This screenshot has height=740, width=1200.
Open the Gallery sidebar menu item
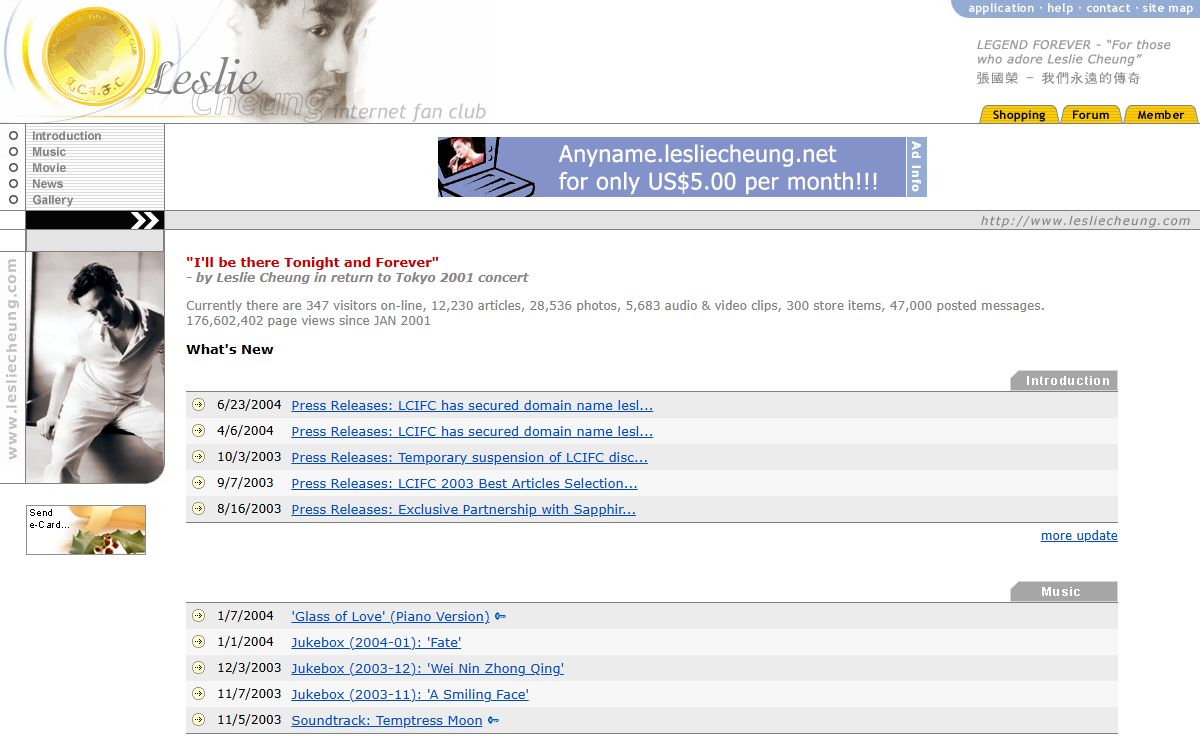[x=52, y=200]
